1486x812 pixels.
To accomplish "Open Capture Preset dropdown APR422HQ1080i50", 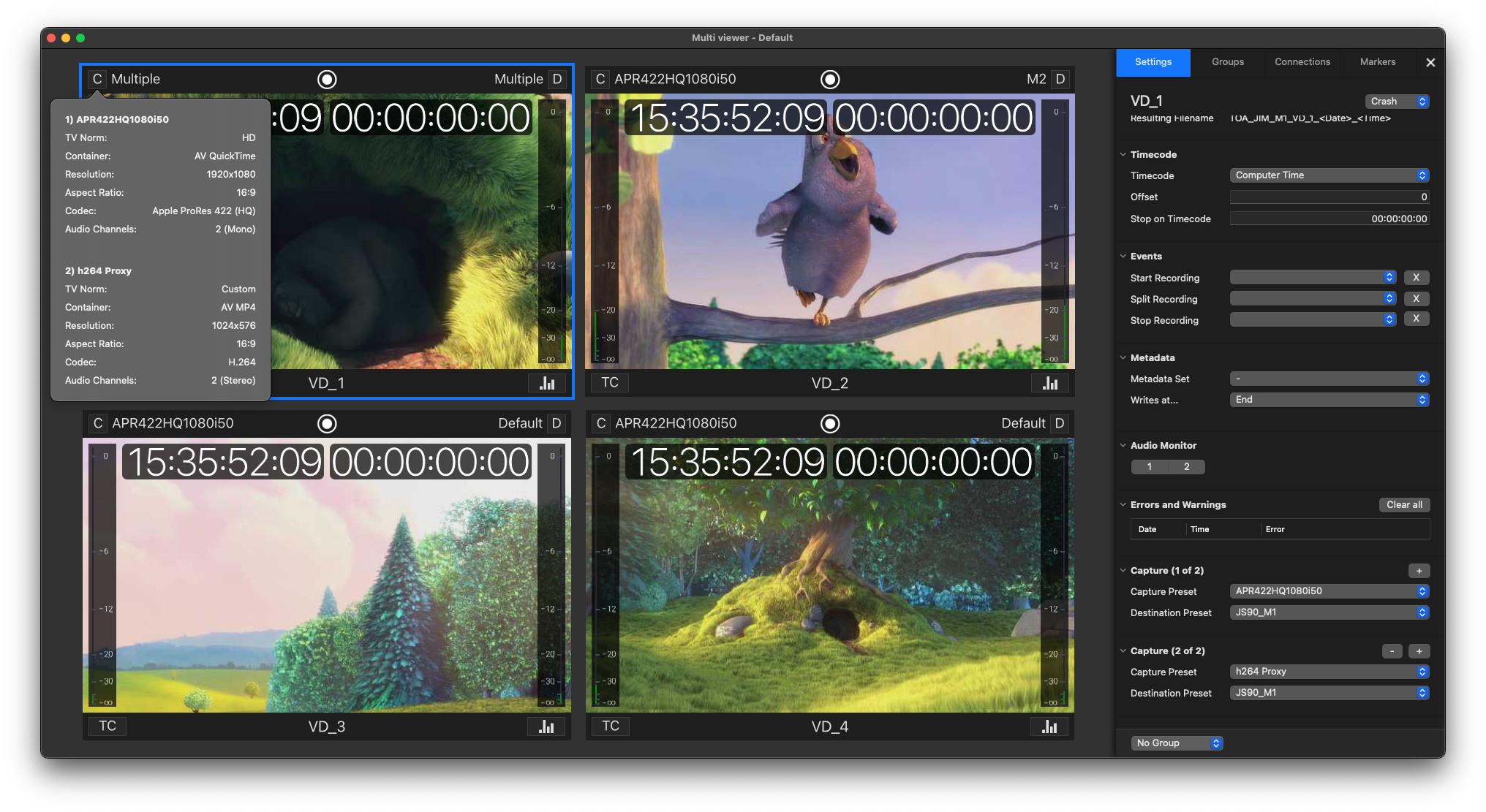I will pos(1329,591).
